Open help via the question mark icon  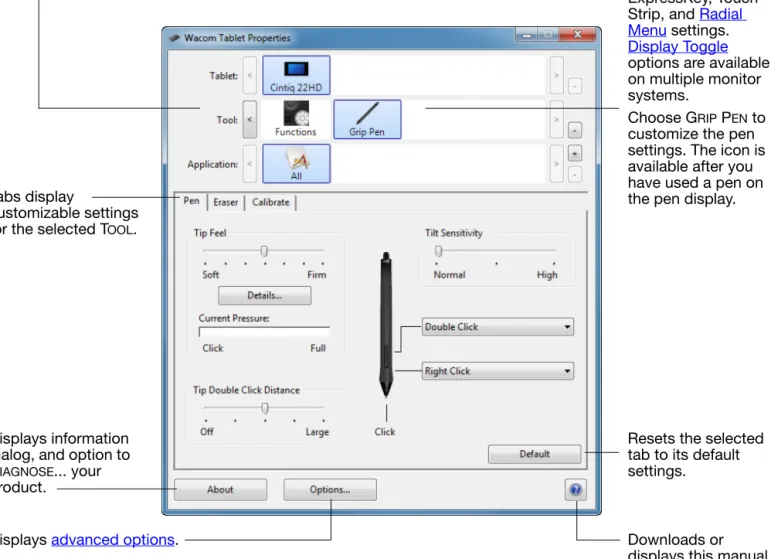point(575,490)
